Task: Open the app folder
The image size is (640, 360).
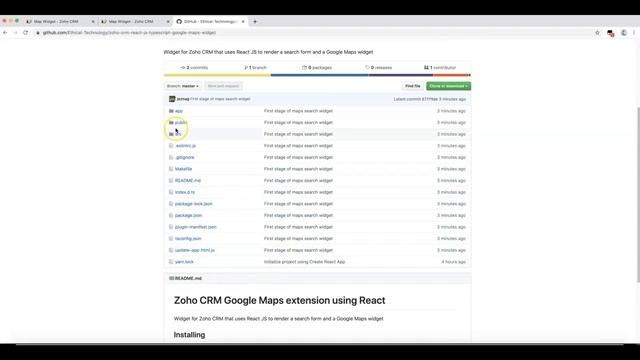Action: pyautogui.click(x=179, y=111)
